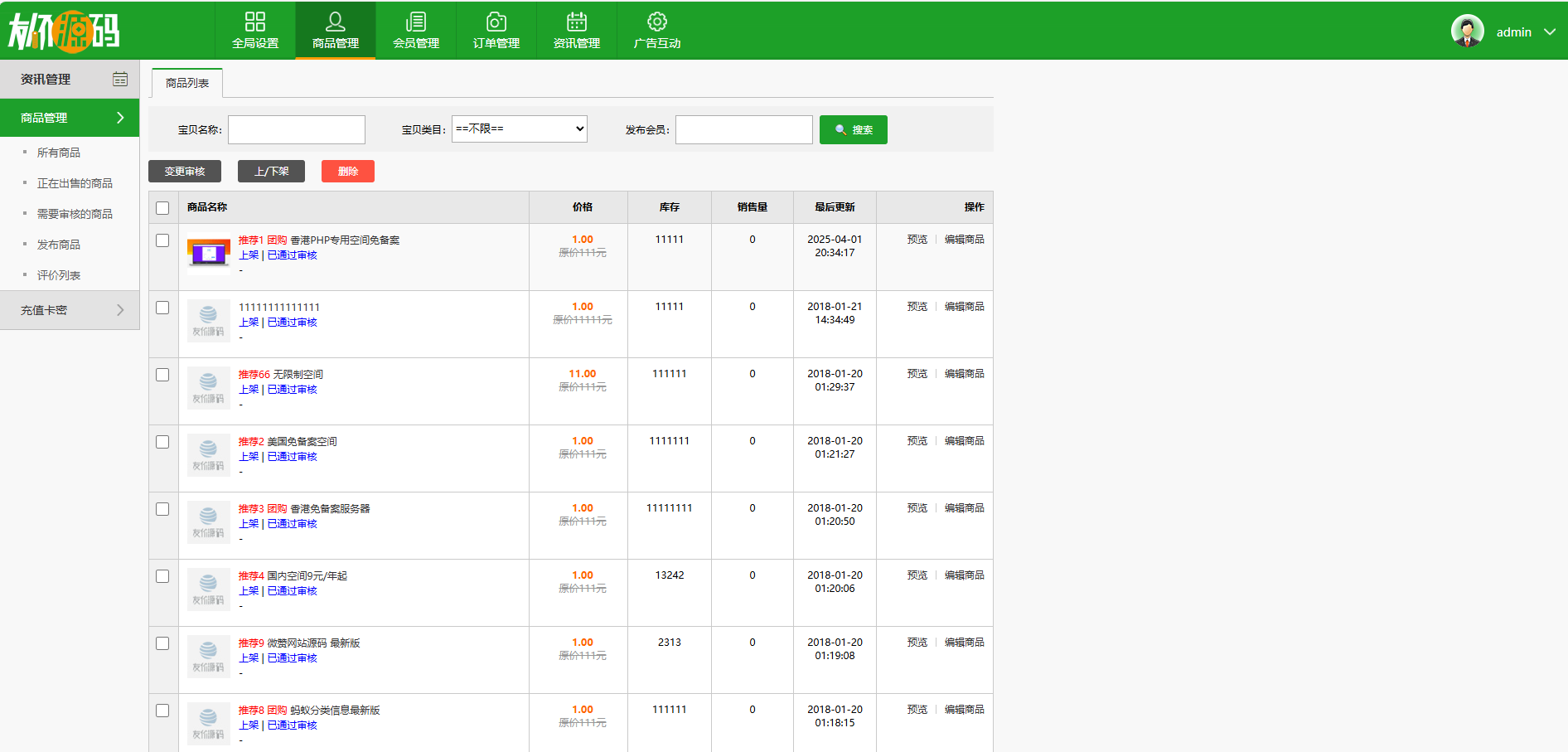
Task: Open 广告互动 gear icon in header
Action: [x=657, y=22]
